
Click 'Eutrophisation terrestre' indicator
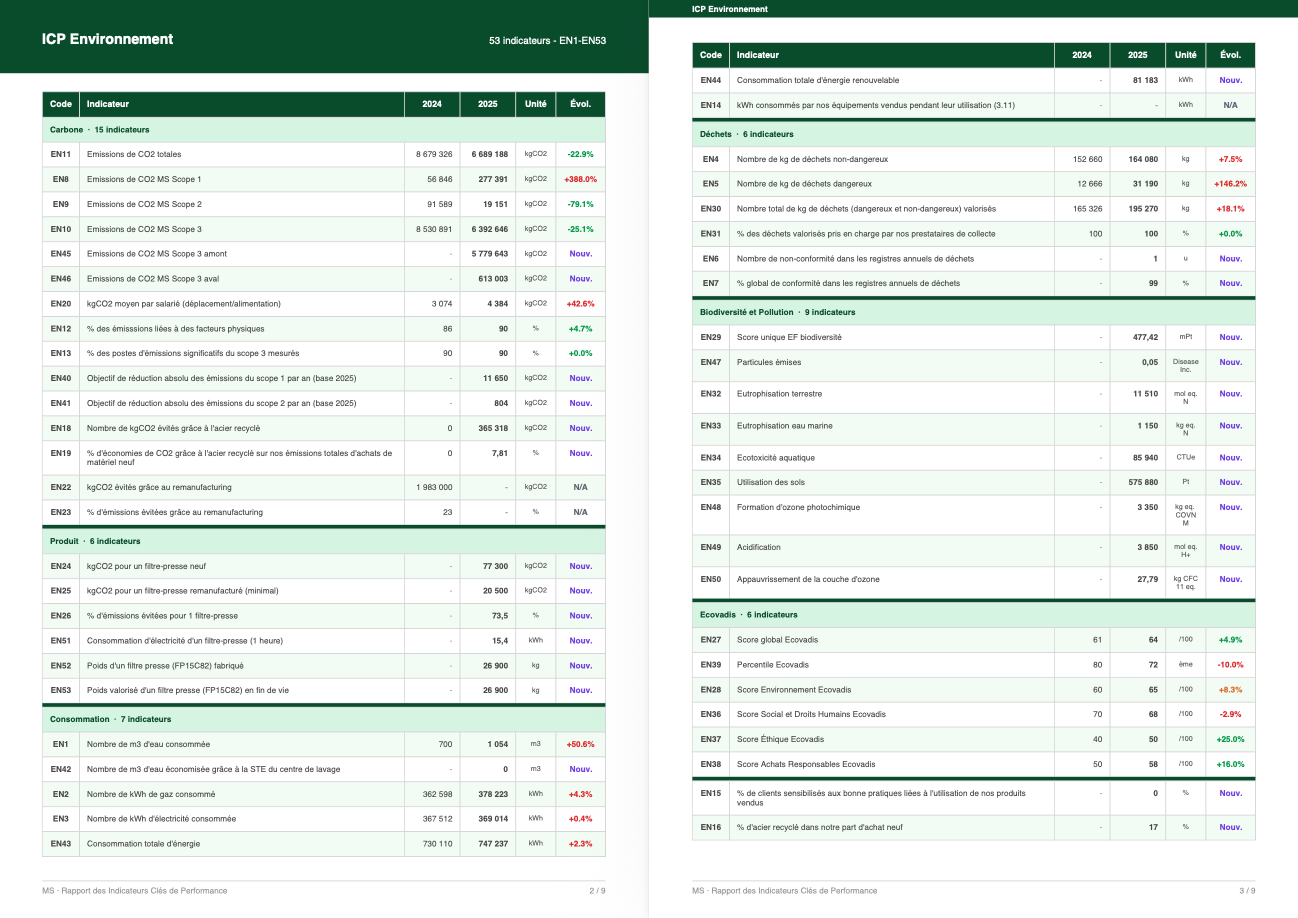click(779, 394)
